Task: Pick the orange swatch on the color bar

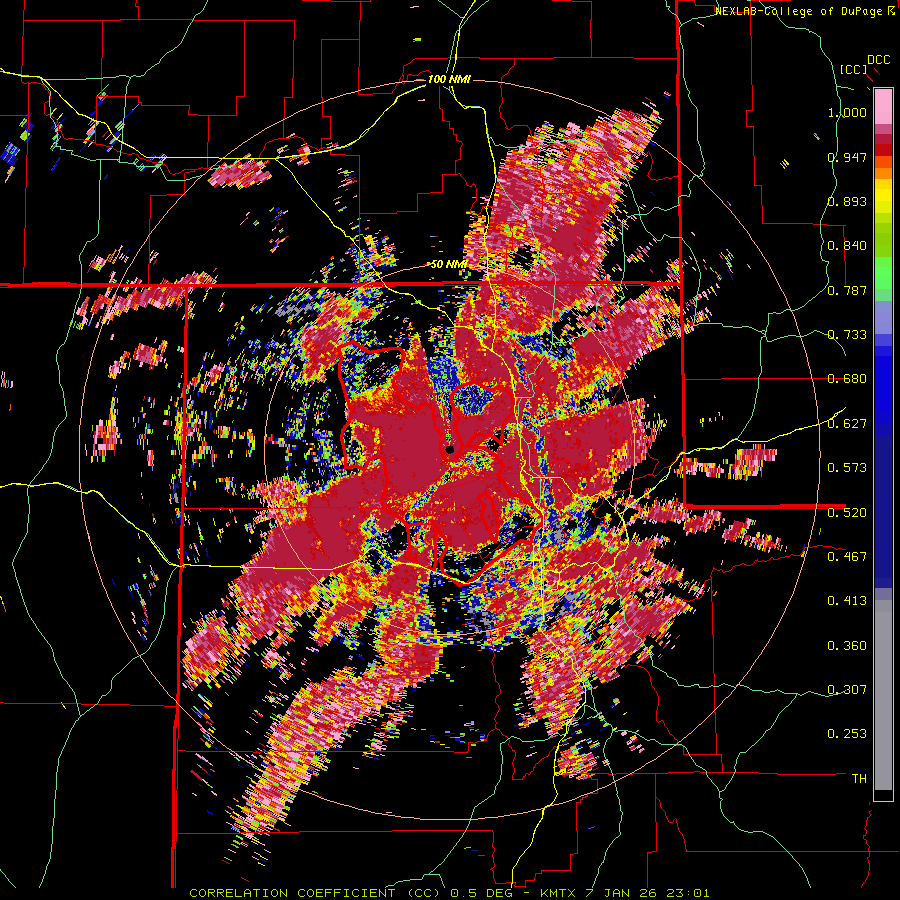Action: point(883,173)
